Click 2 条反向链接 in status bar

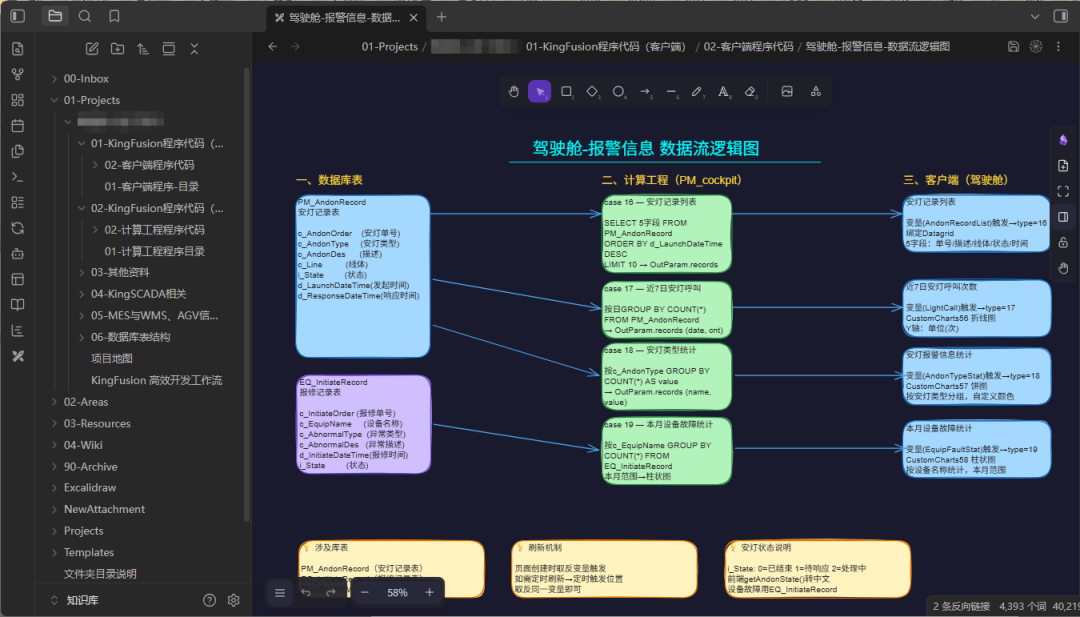(x=962, y=606)
